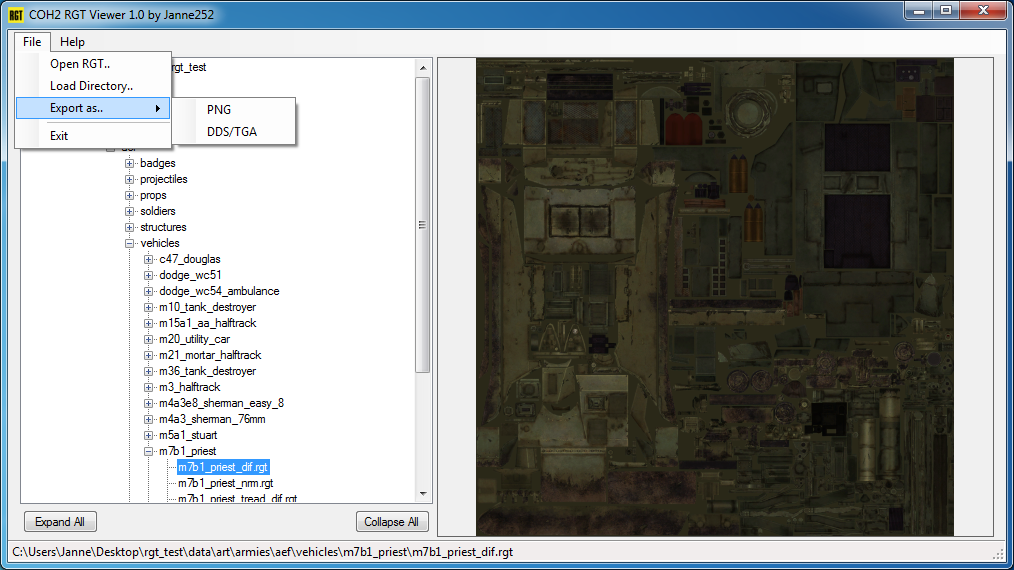1014x570 pixels.
Task: Open the Help menu
Action: [72, 41]
